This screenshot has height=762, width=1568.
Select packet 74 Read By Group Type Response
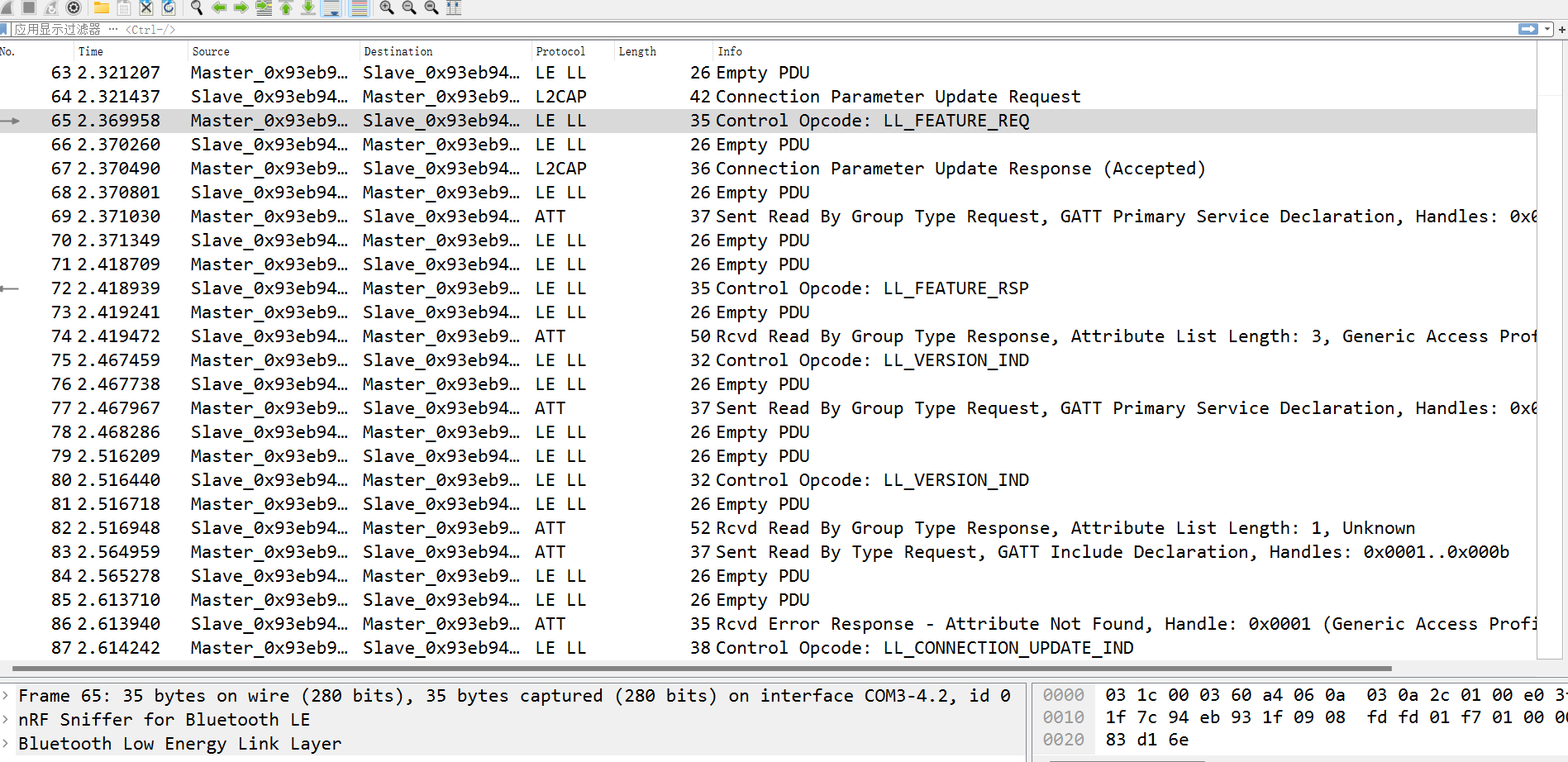coord(768,336)
